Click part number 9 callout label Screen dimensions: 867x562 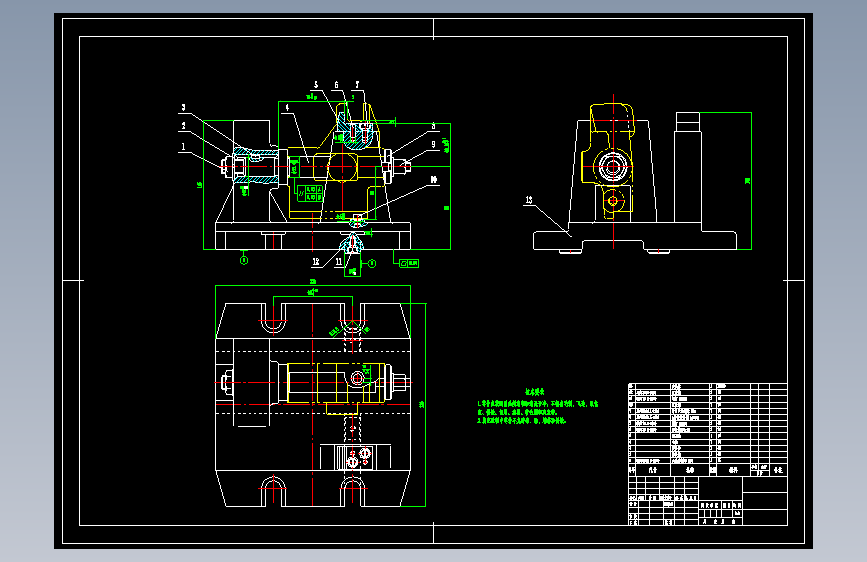click(434, 144)
